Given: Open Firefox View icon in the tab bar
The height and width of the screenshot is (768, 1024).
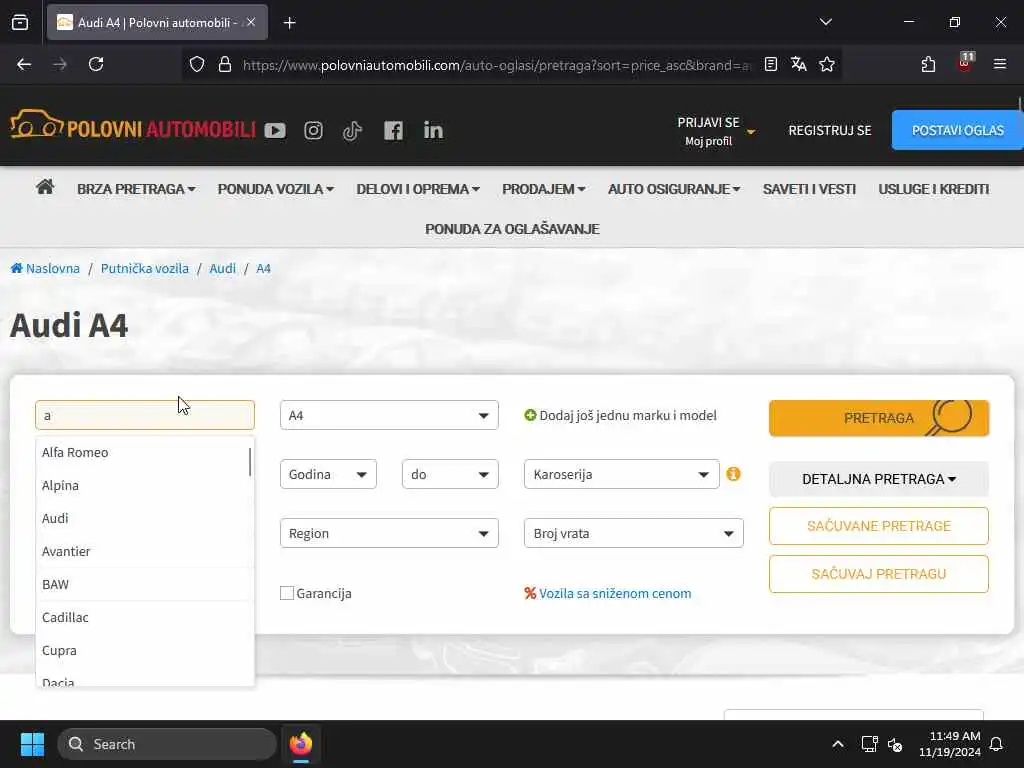Looking at the screenshot, I should [x=20, y=22].
